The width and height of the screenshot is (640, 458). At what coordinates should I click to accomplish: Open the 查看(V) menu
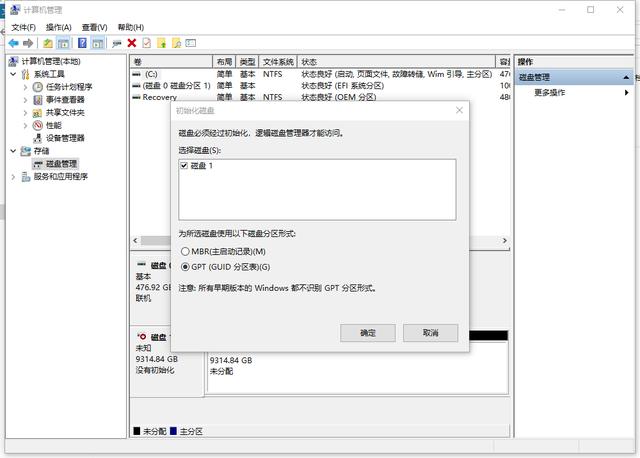point(94,27)
